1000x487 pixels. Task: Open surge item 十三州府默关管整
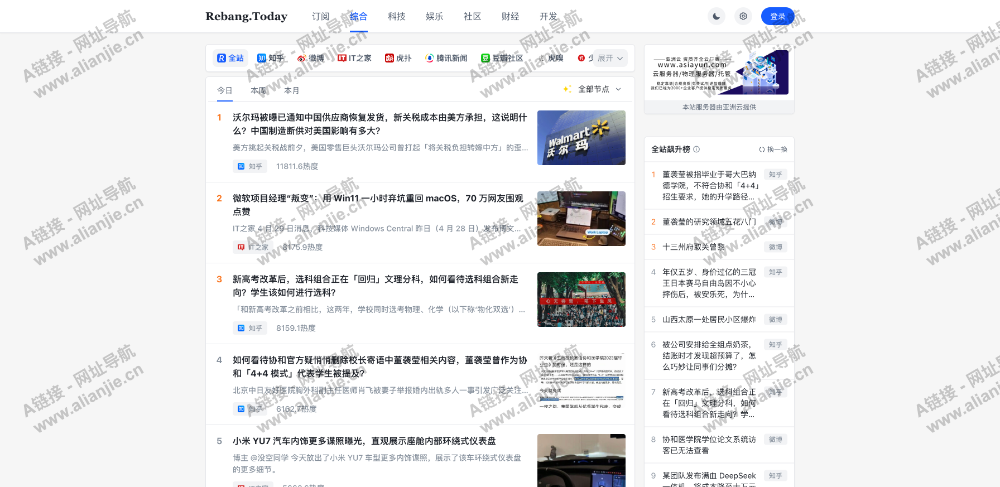click(693, 247)
